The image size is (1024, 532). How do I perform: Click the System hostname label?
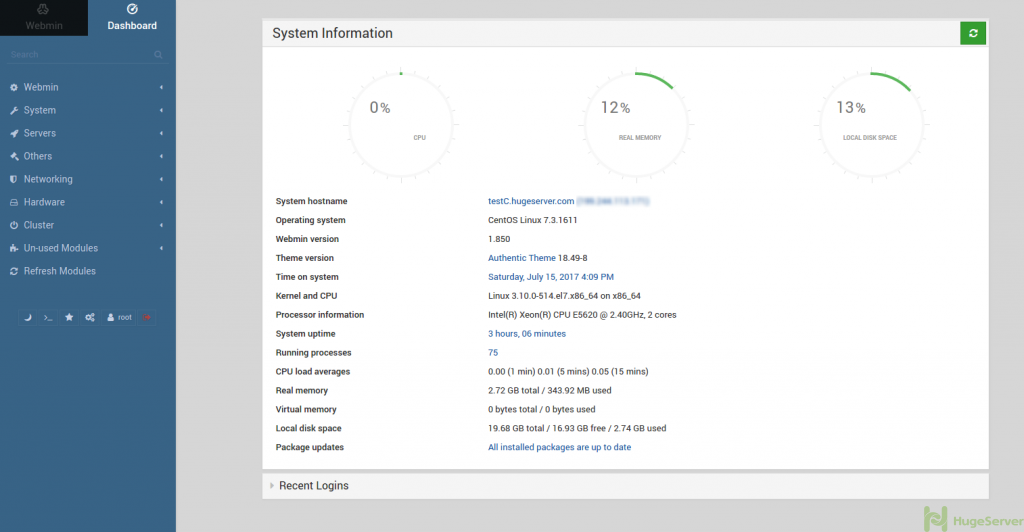312,201
